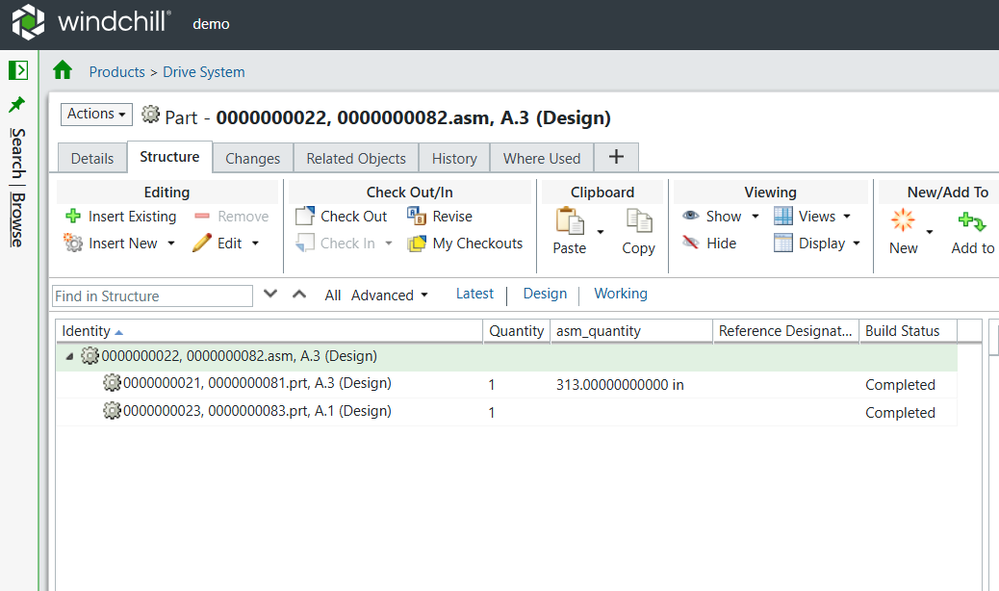Open the Actions dropdown menu

tap(96, 114)
